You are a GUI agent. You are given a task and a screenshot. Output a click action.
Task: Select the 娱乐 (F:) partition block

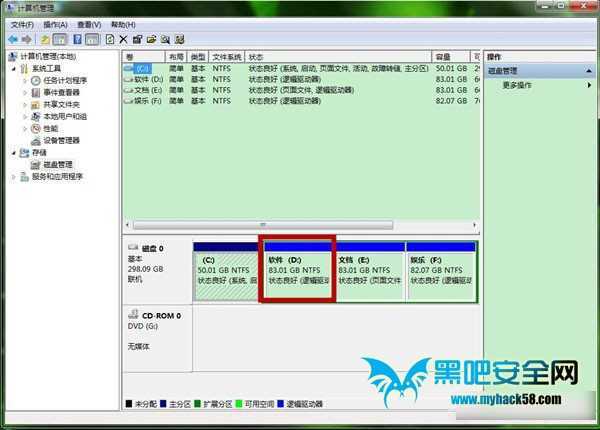442,272
